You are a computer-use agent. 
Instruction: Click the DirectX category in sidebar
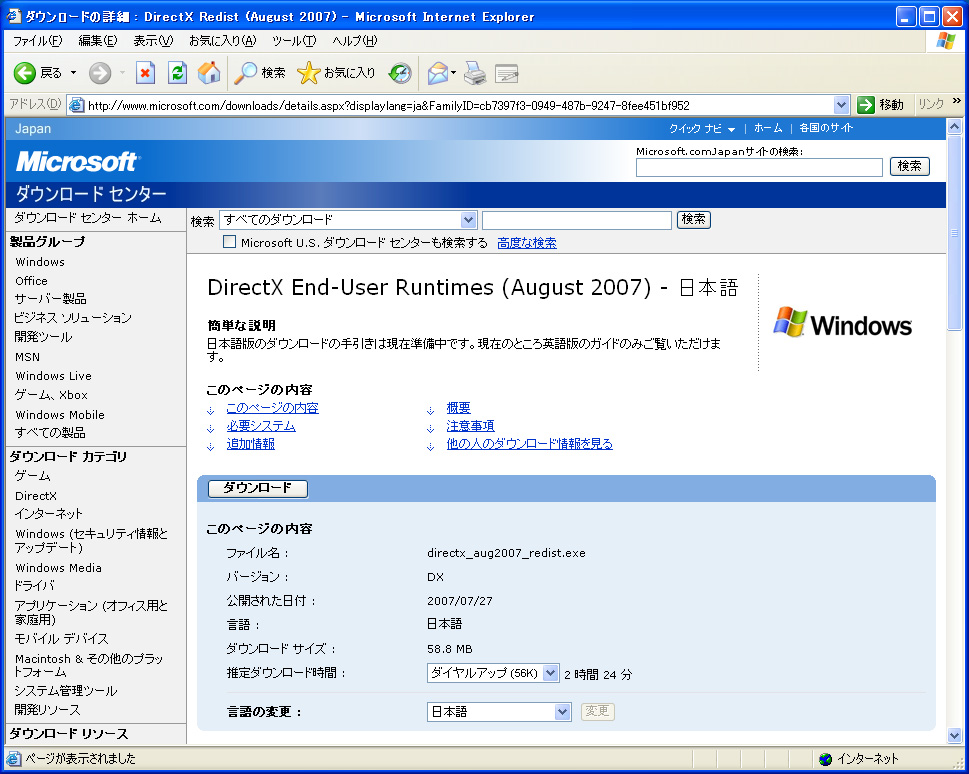36,495
